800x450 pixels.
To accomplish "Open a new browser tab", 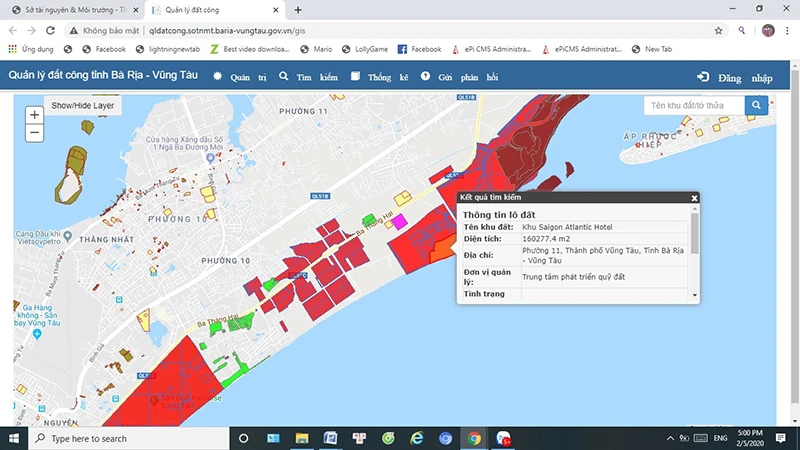I will (x=298, y=9).
